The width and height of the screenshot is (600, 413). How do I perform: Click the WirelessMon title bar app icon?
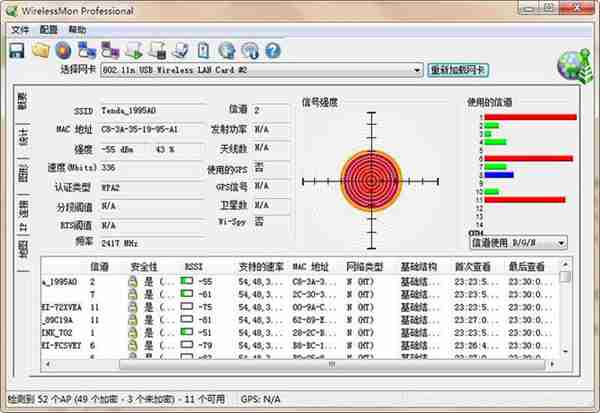(11, 11)
